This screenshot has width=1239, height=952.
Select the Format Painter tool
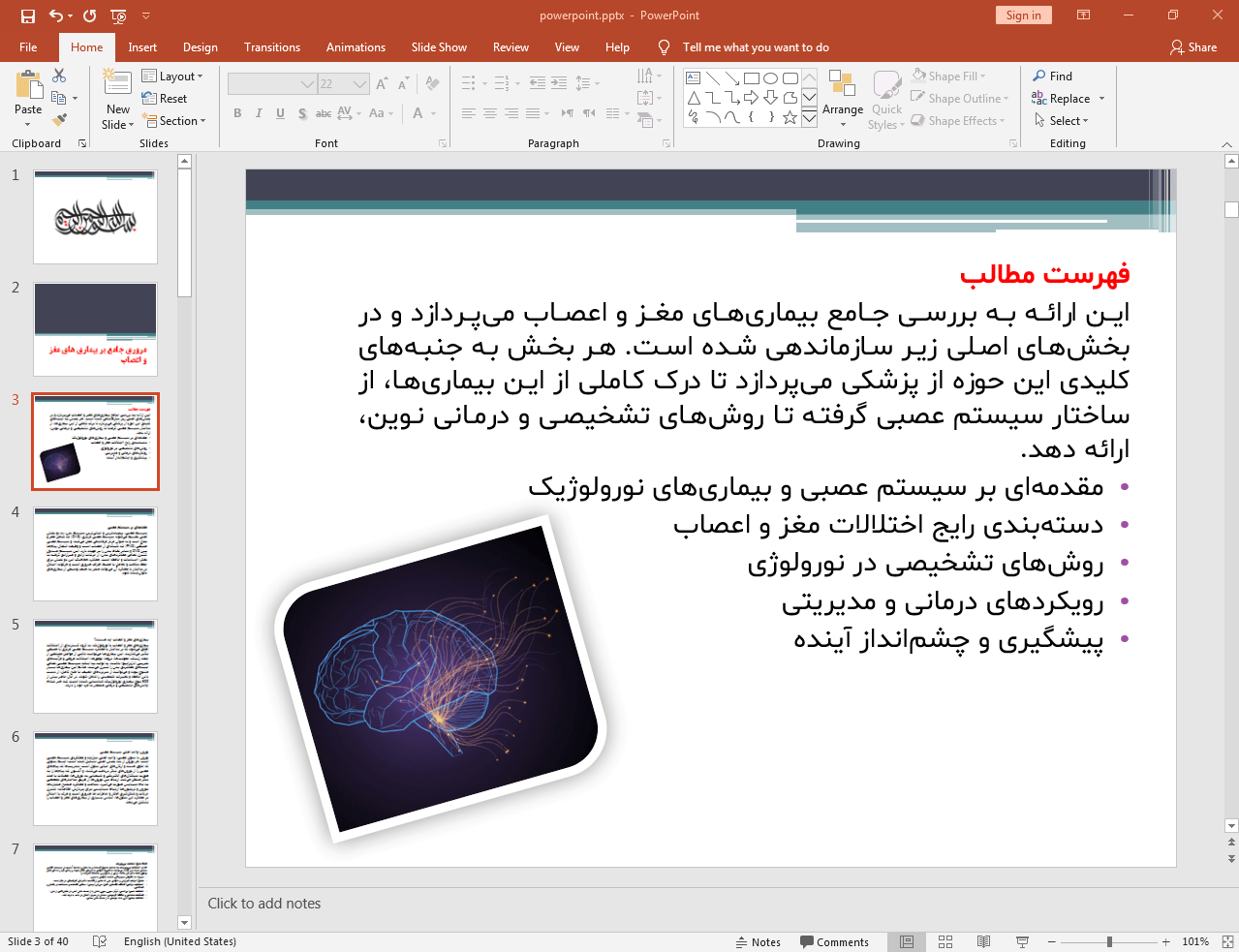[x=59, y=118]
